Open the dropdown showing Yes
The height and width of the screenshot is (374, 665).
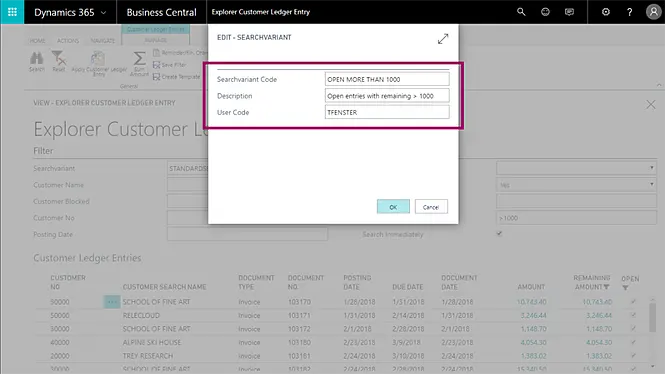pyautogui.click(x=576, y=185)
